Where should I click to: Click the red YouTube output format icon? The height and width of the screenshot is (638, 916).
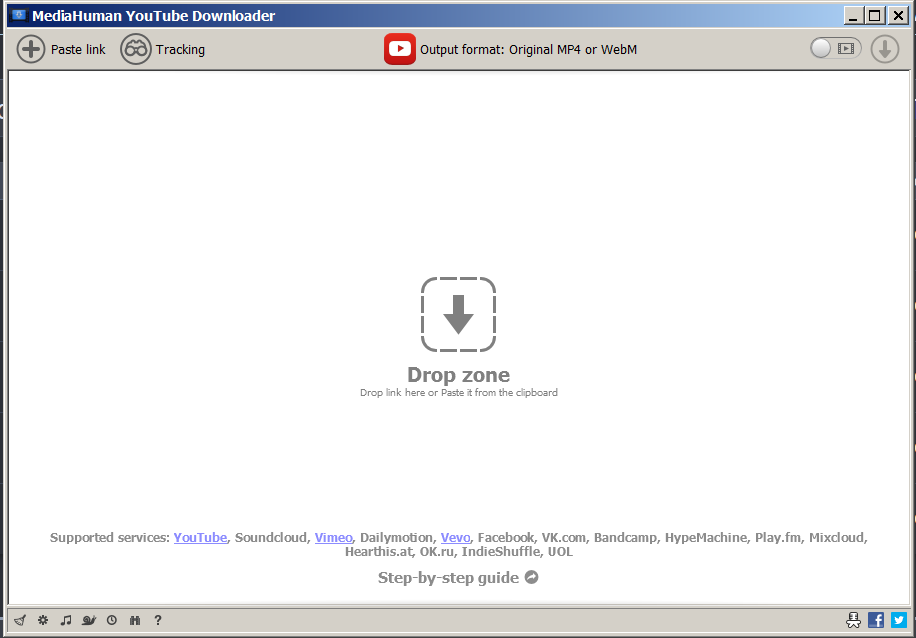click(400, 49)
